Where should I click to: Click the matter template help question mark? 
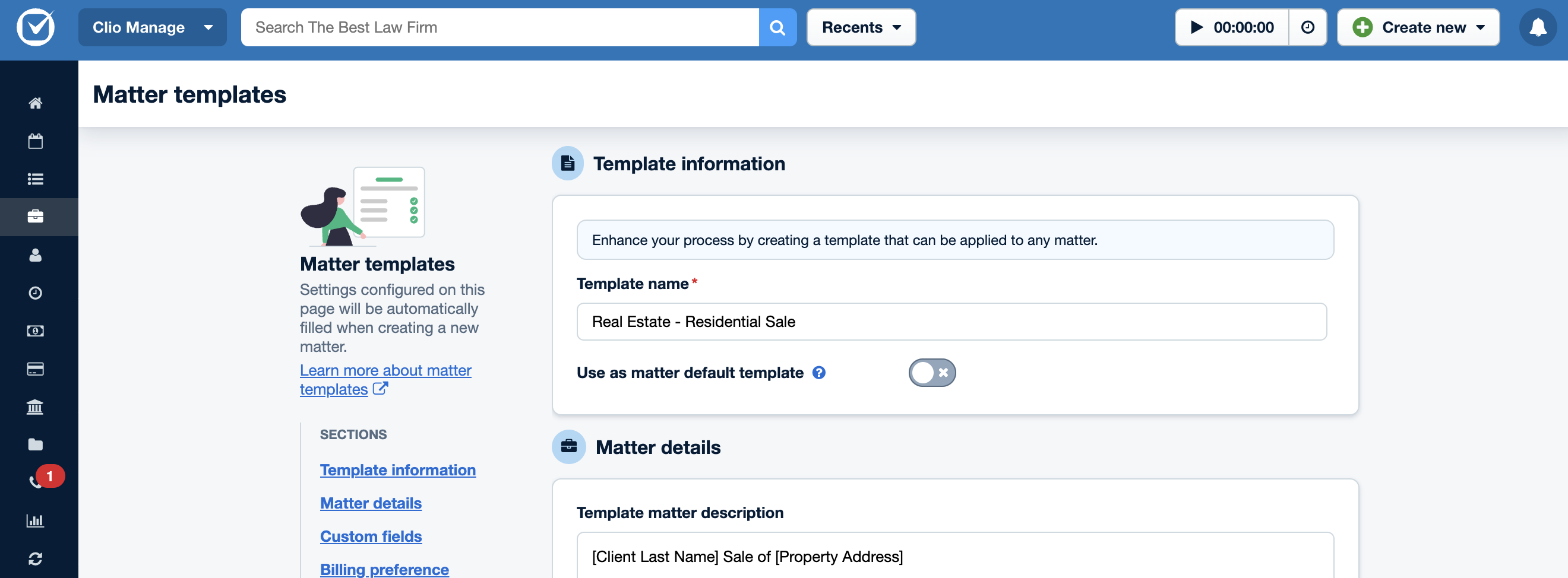(x=819, y=372)
